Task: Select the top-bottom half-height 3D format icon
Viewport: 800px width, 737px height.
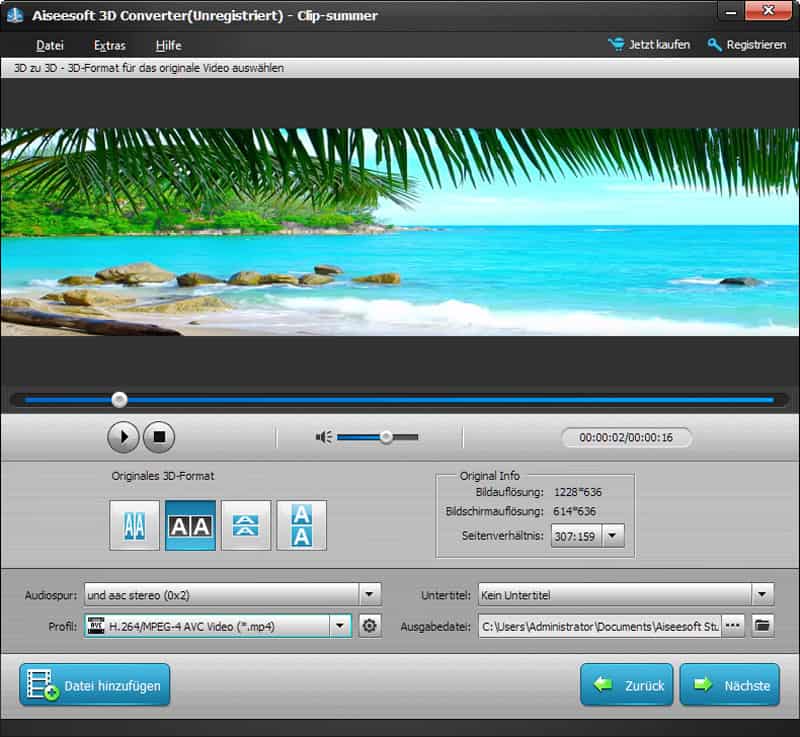Action: point(246,525)
